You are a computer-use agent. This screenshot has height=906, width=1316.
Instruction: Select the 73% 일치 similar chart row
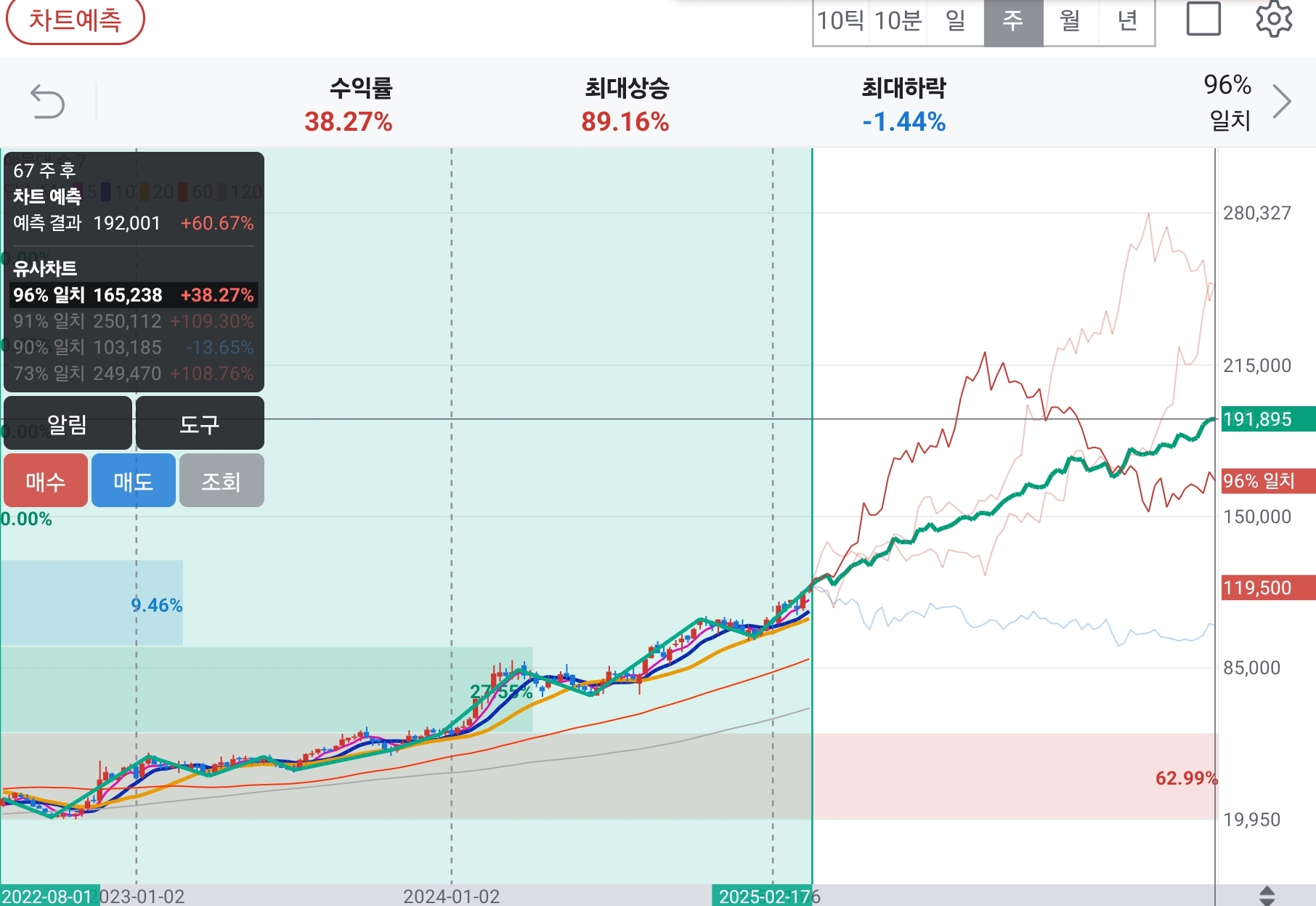click(x=134, y=373)
